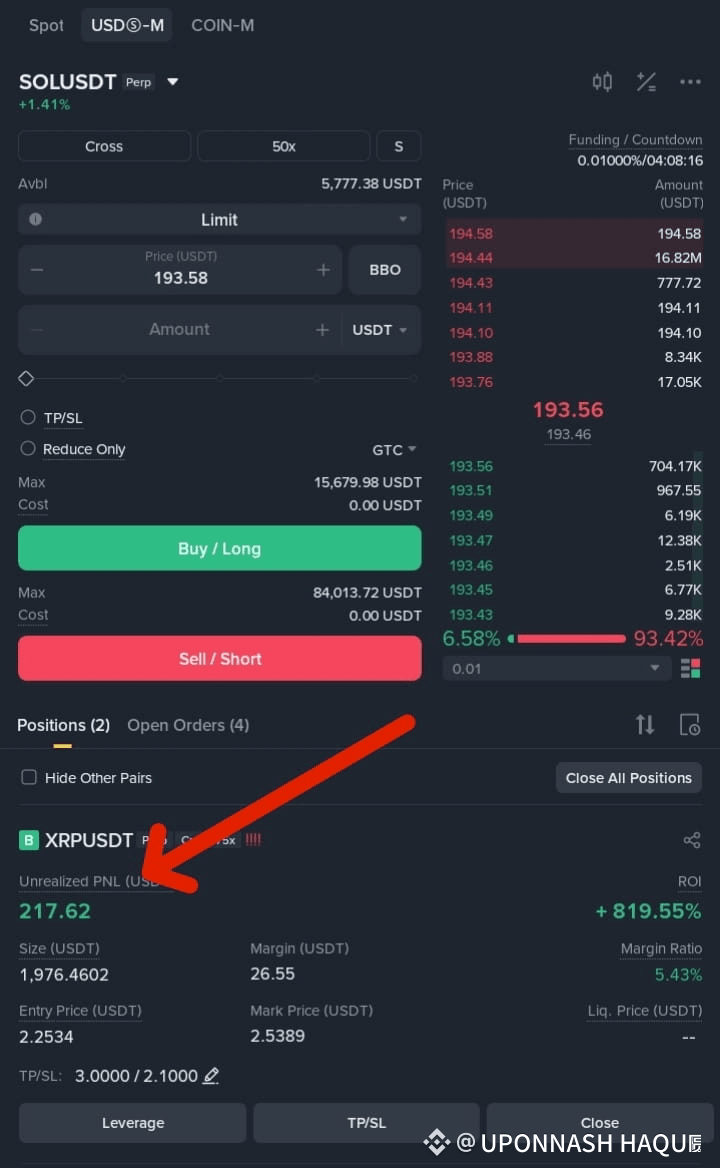
Task: Enable the TP/SL radio option
Action: click(x=28, y=417)
